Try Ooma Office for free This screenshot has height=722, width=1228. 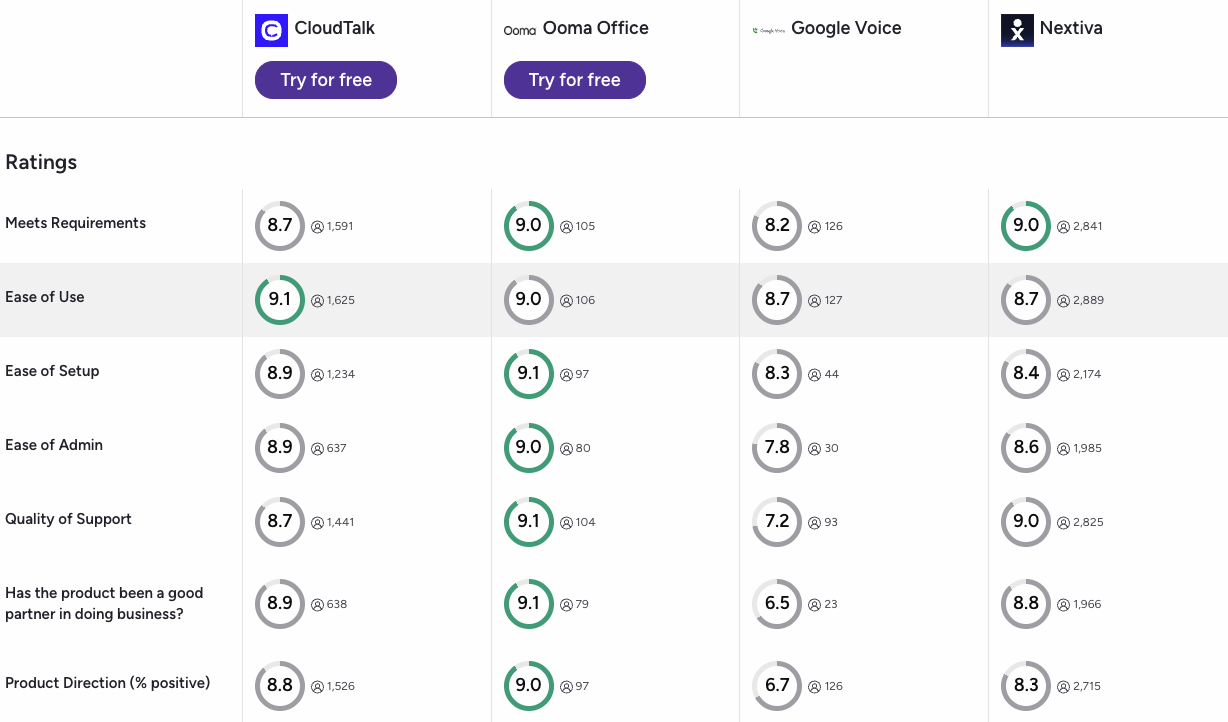tap(575, 80)
